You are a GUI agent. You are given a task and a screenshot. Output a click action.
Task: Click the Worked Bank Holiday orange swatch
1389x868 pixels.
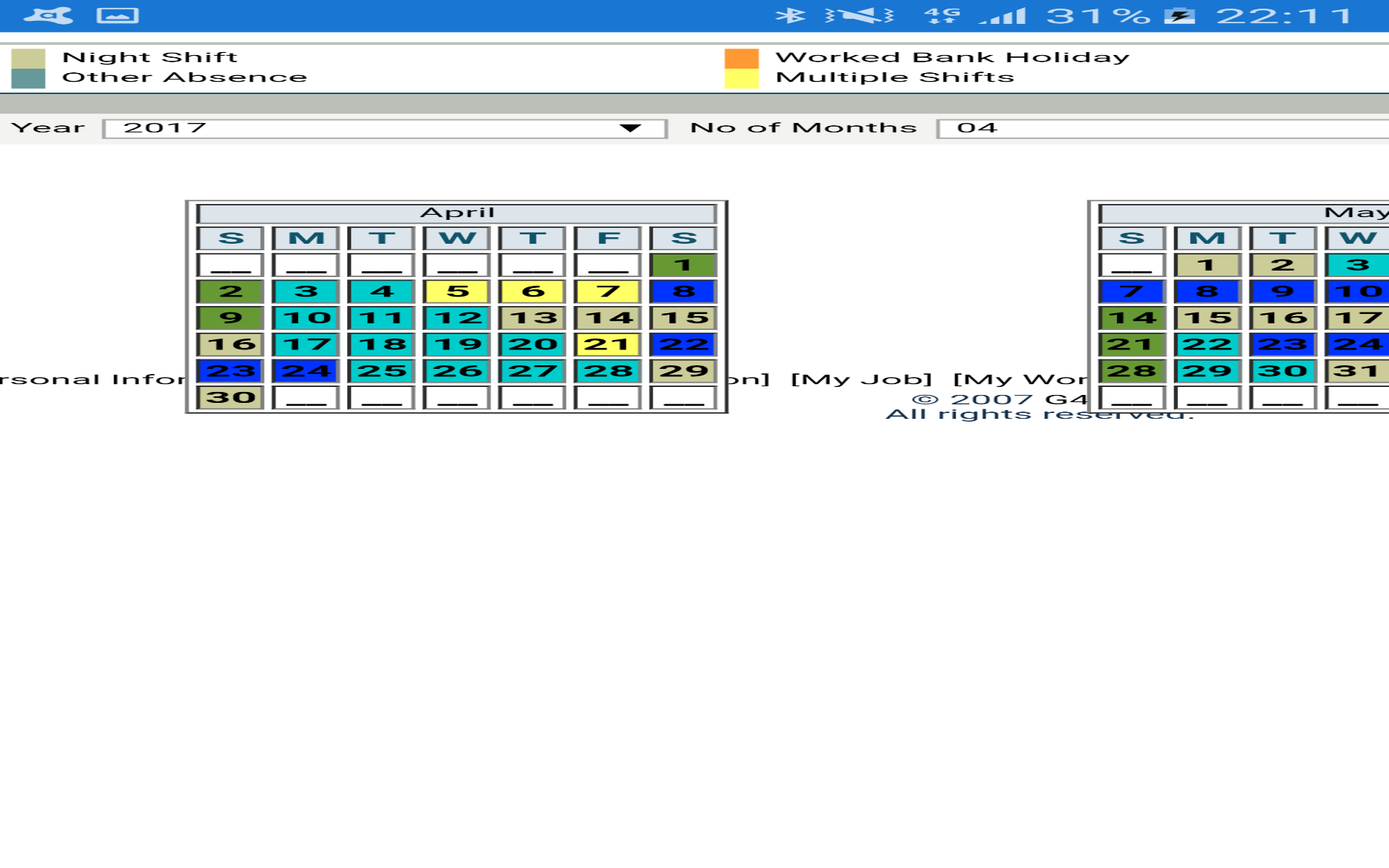coord(742,58)
